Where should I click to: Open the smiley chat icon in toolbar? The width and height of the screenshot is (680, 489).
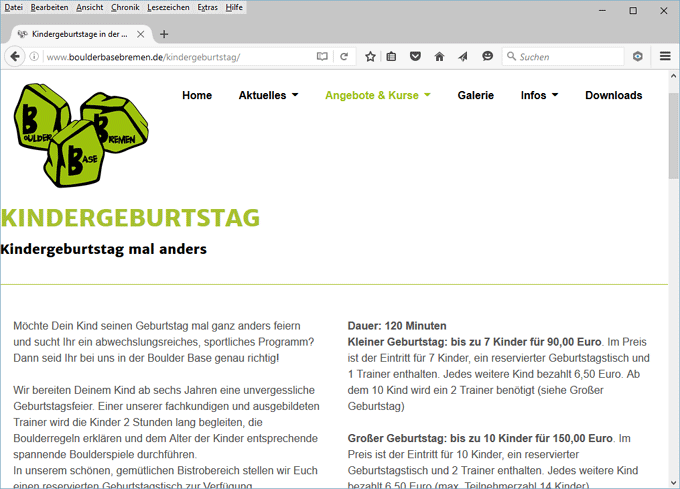(487, 56)
